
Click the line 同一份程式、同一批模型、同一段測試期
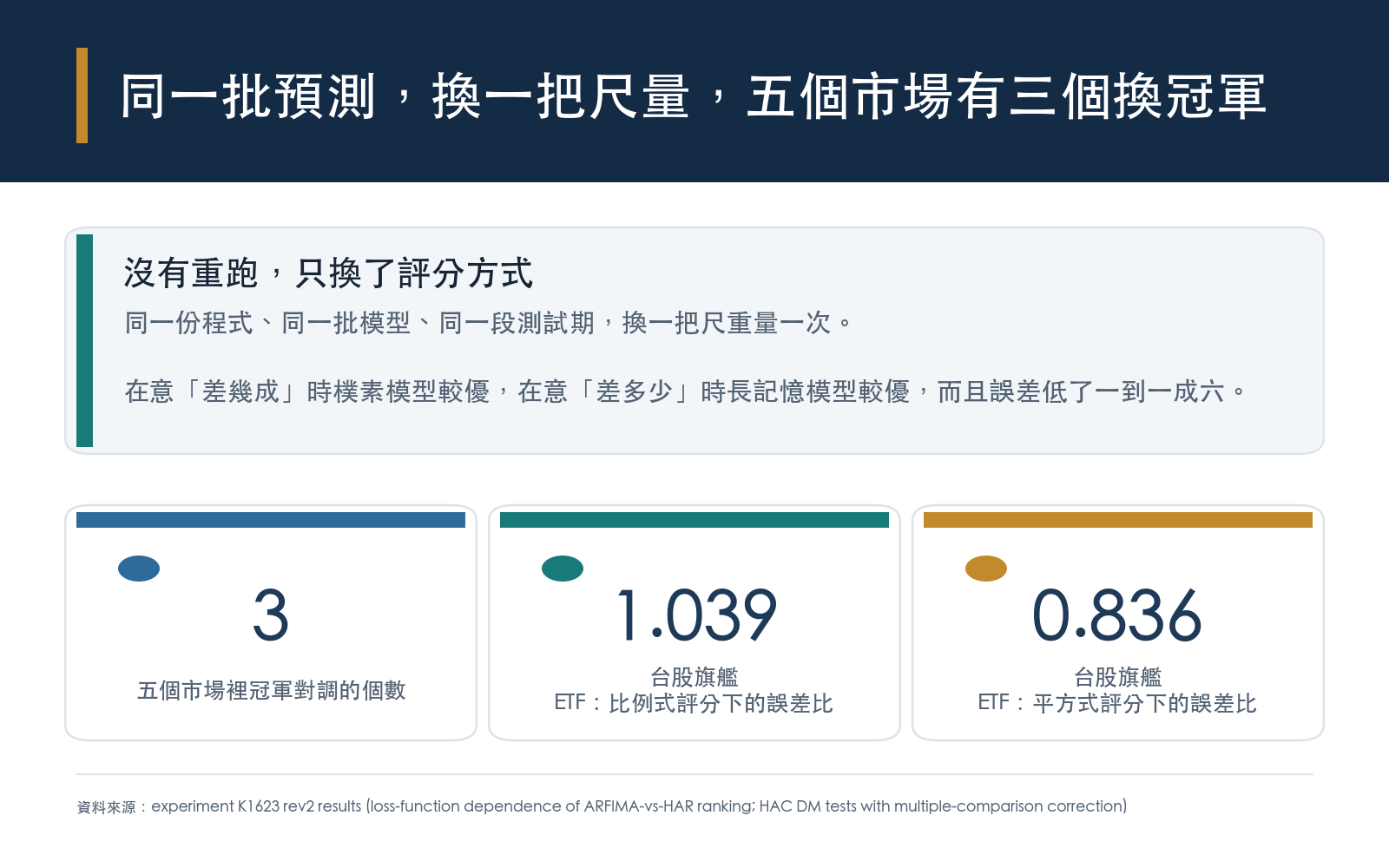[x=489, y=323]
